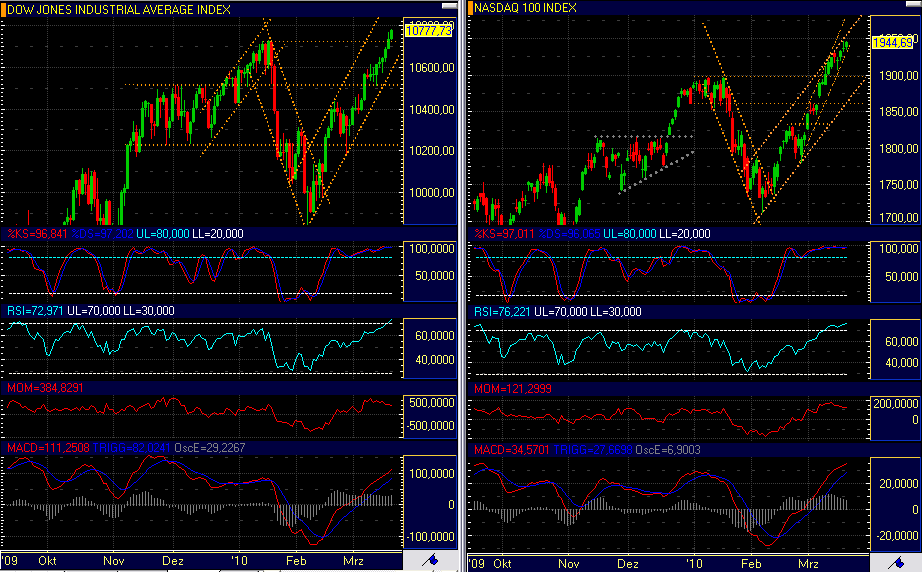The width and height of the screenshot is (922, 572).
Task: Select the DOW JONES INDUSTRIAL AVERAGE INDEX title
Action: (119, 9)
